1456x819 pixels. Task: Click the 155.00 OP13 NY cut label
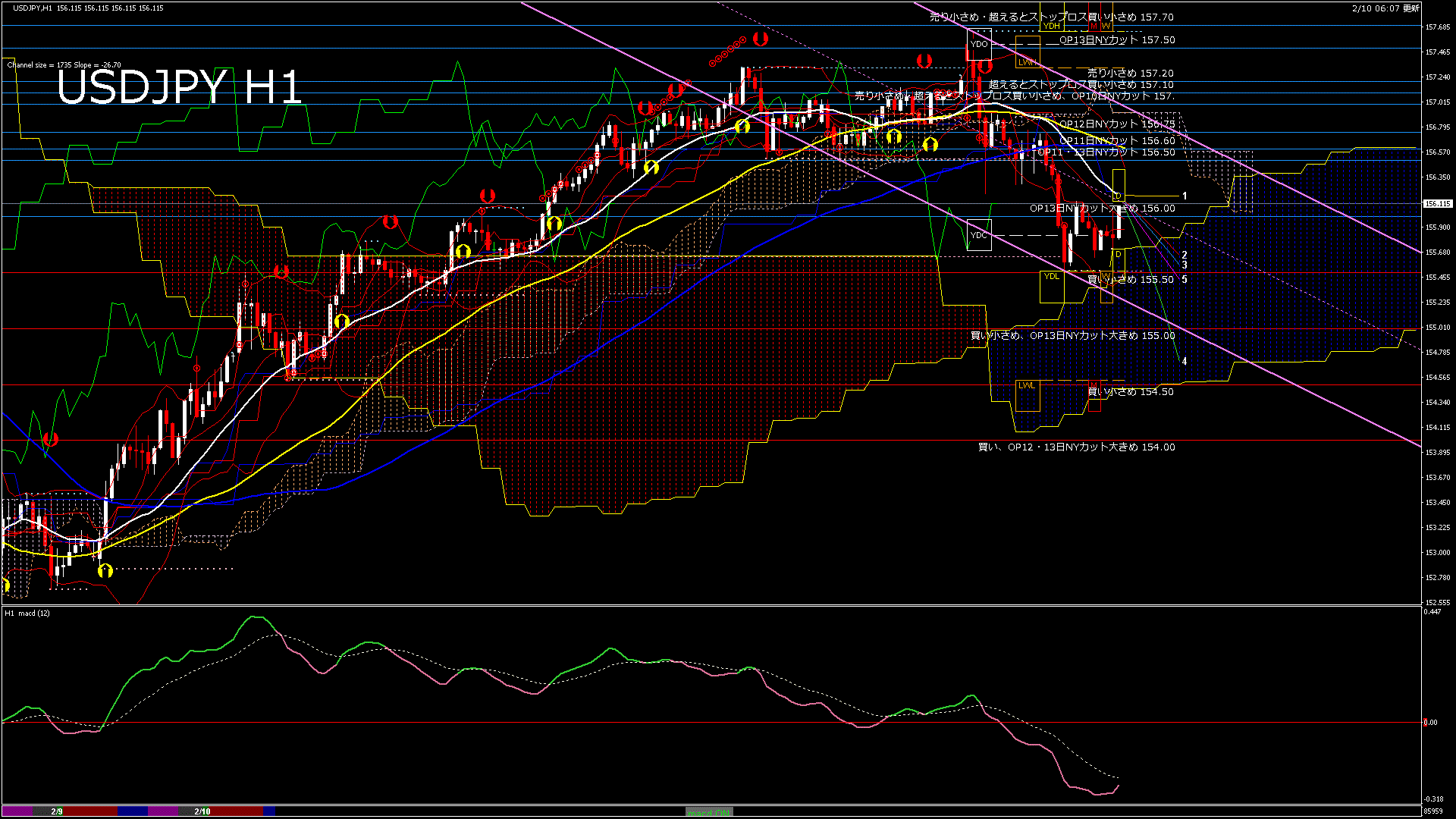(1072, 335)
